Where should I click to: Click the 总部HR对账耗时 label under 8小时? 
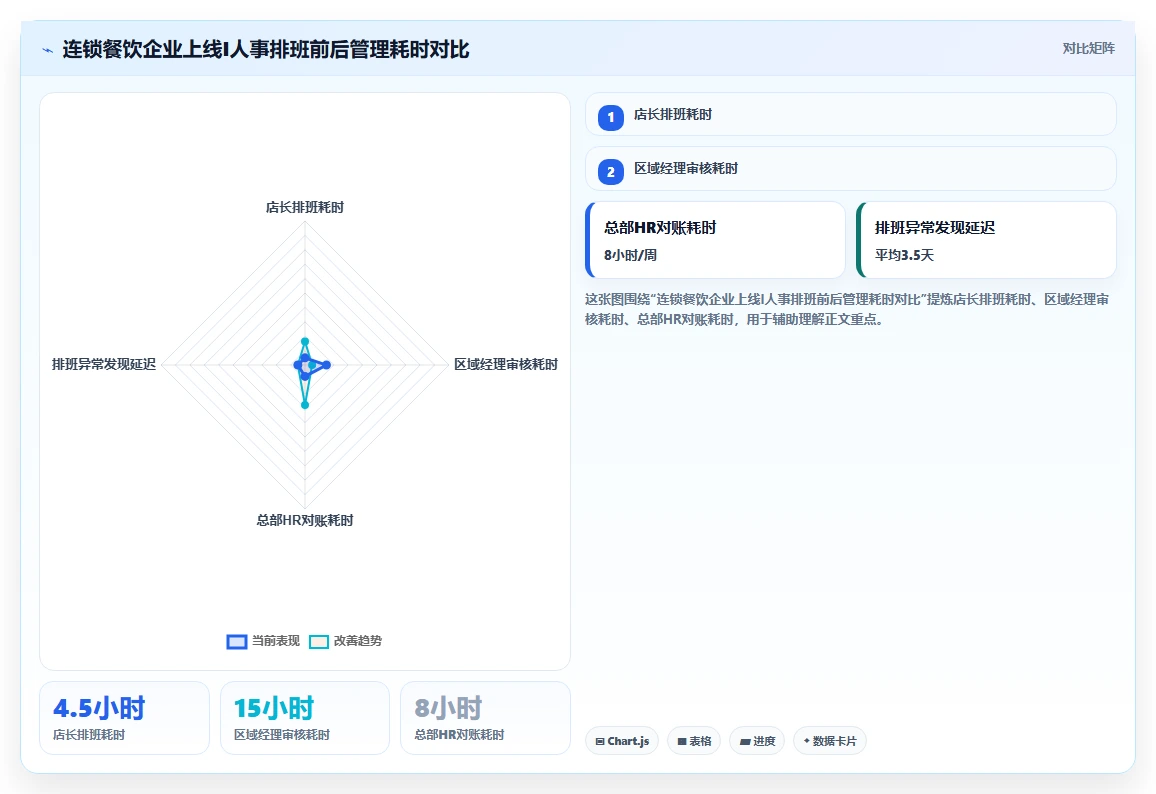tap(459, 735)
